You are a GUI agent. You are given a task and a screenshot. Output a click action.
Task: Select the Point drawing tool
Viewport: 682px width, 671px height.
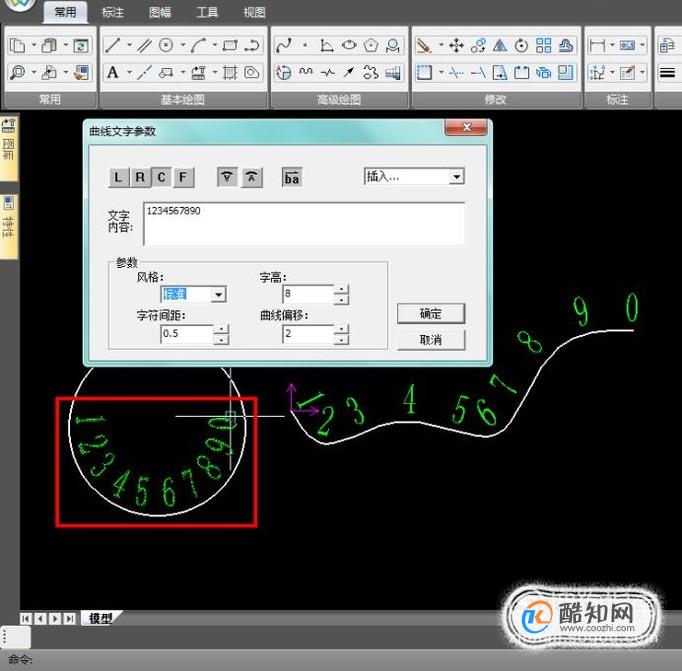click(x=305, y=45)
